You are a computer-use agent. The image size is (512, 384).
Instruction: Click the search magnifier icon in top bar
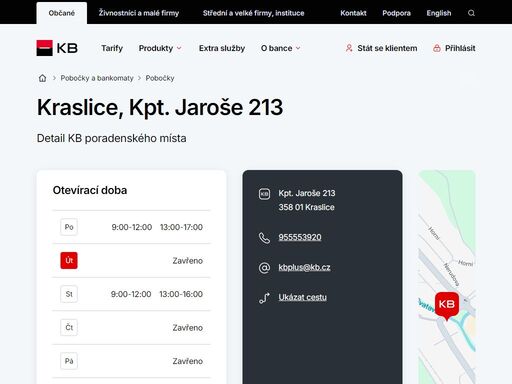[x=471, y=13]
